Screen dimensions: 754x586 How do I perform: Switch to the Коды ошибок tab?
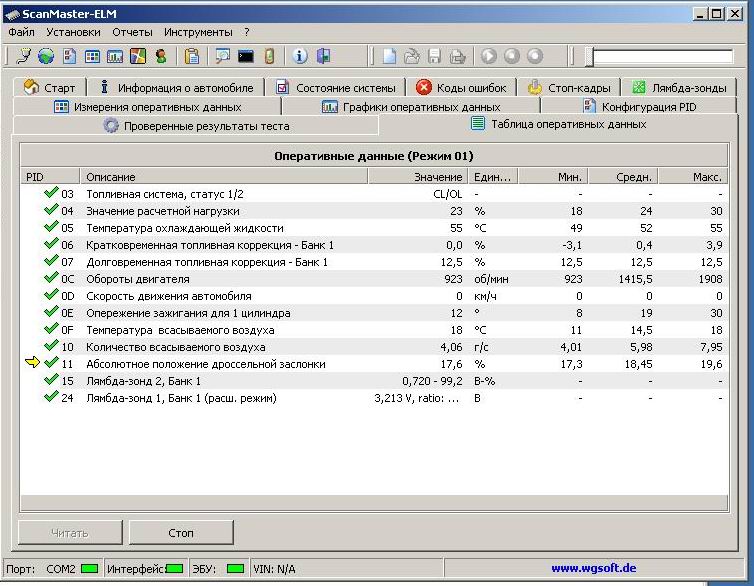tap(462, 88)
